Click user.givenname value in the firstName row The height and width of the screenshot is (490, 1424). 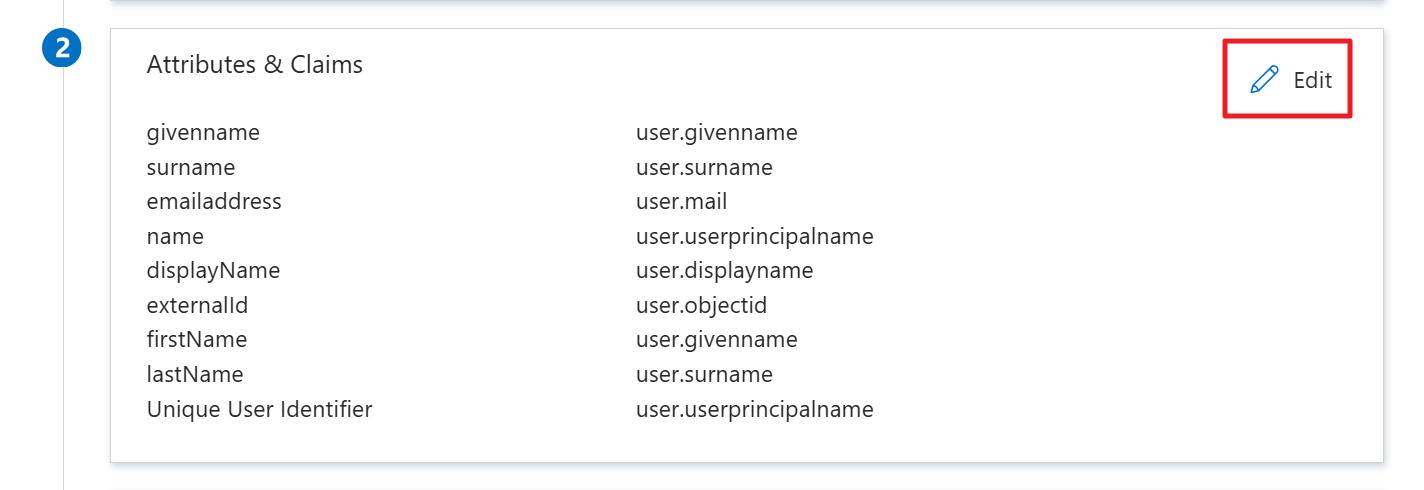pos(716,340)
